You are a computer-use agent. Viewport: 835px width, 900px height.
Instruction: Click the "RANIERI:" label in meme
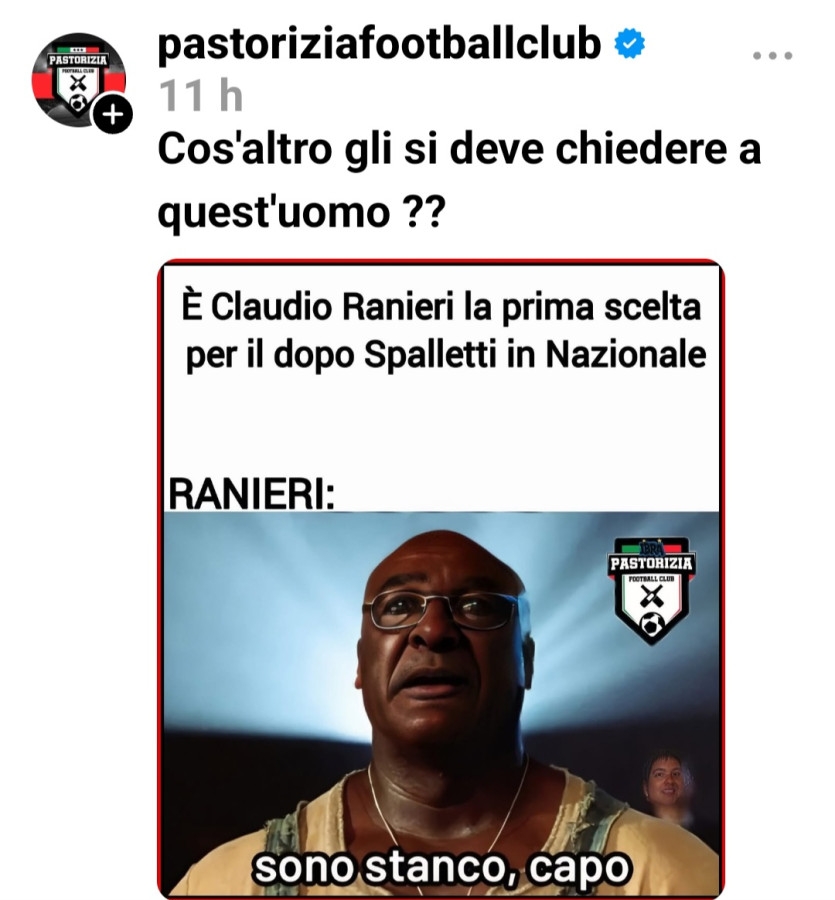(x=251, y=493)
